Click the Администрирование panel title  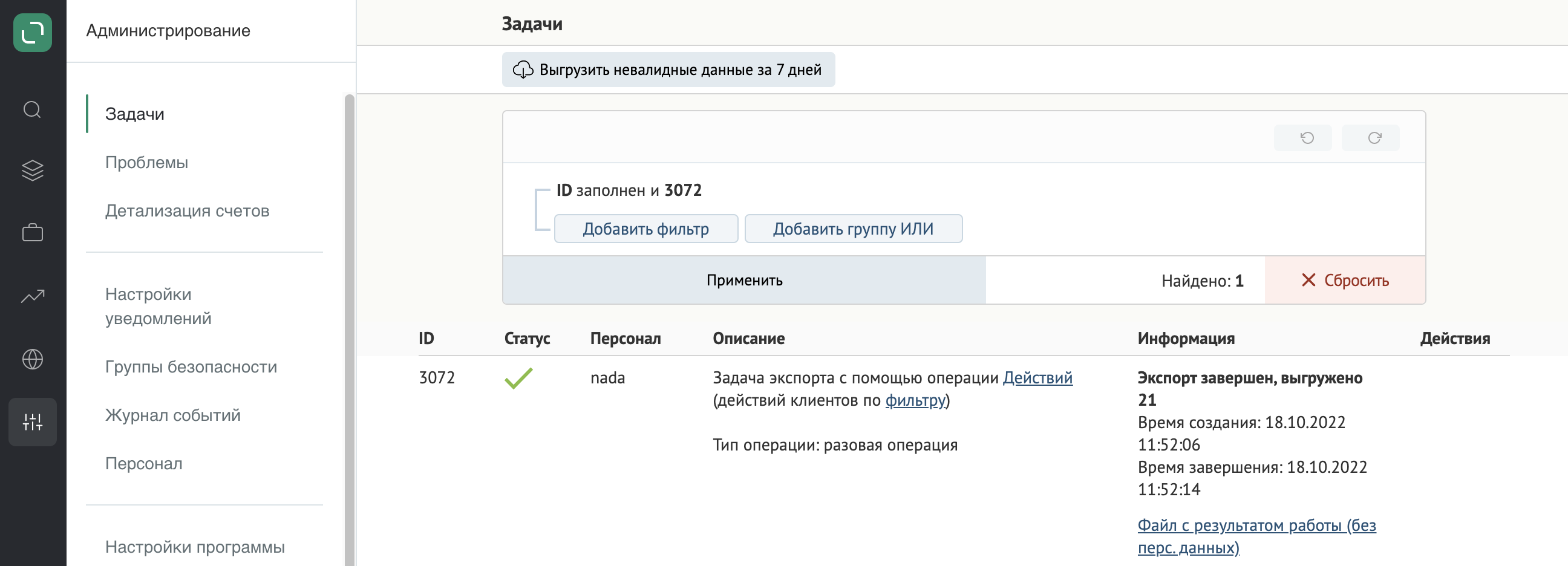click(168, 30)
